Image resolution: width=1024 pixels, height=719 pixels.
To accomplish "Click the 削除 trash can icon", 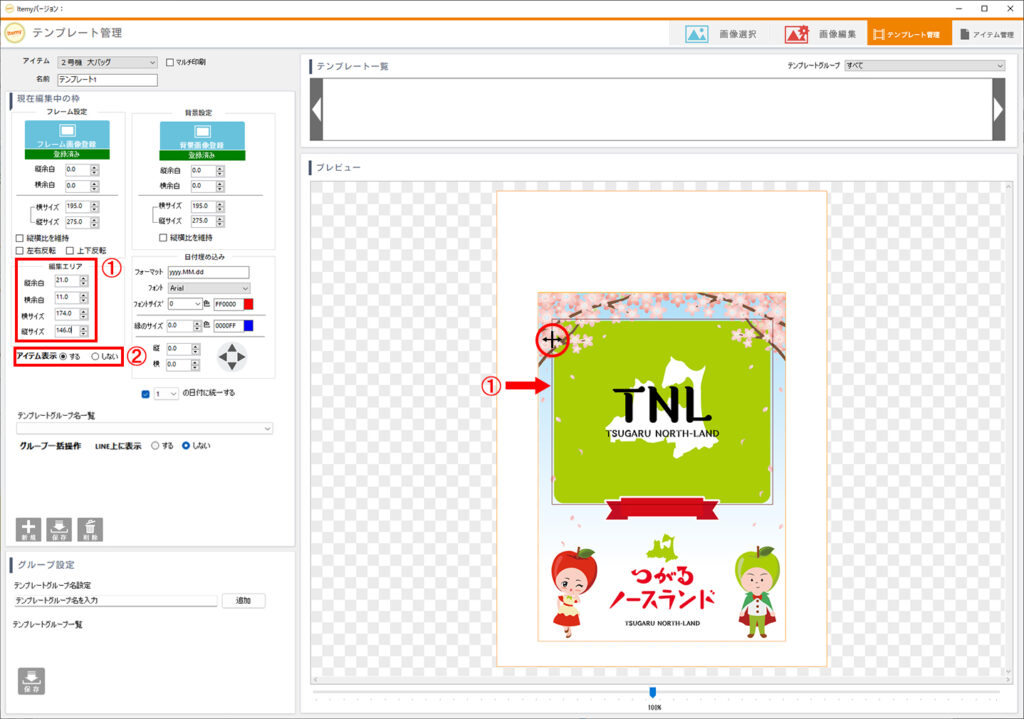I will point(90,529).
